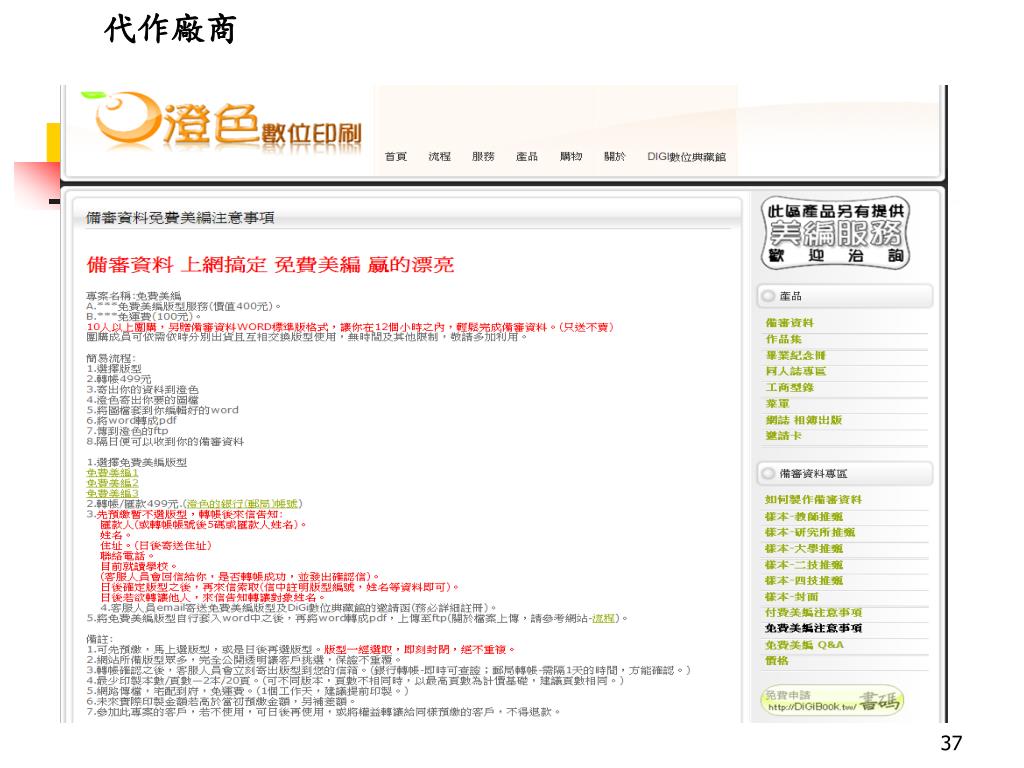Viewport: 1024px width, 768px height.
Task: Go to 購物 in the top navigation
Action: (x=571, y=157)
